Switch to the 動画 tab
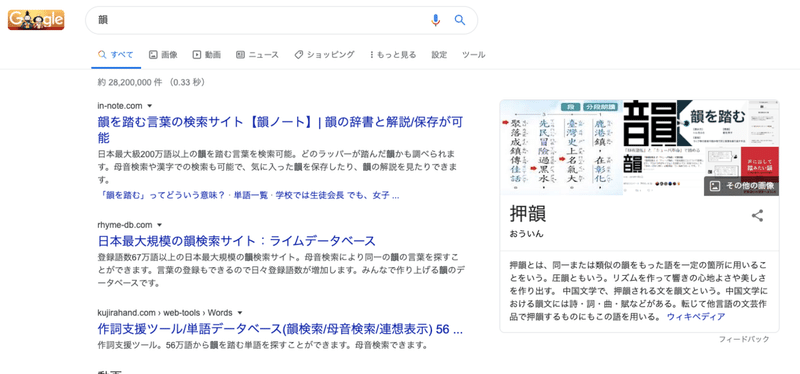The height and width of the screenshot is (374, 800). tap(207, 55)
